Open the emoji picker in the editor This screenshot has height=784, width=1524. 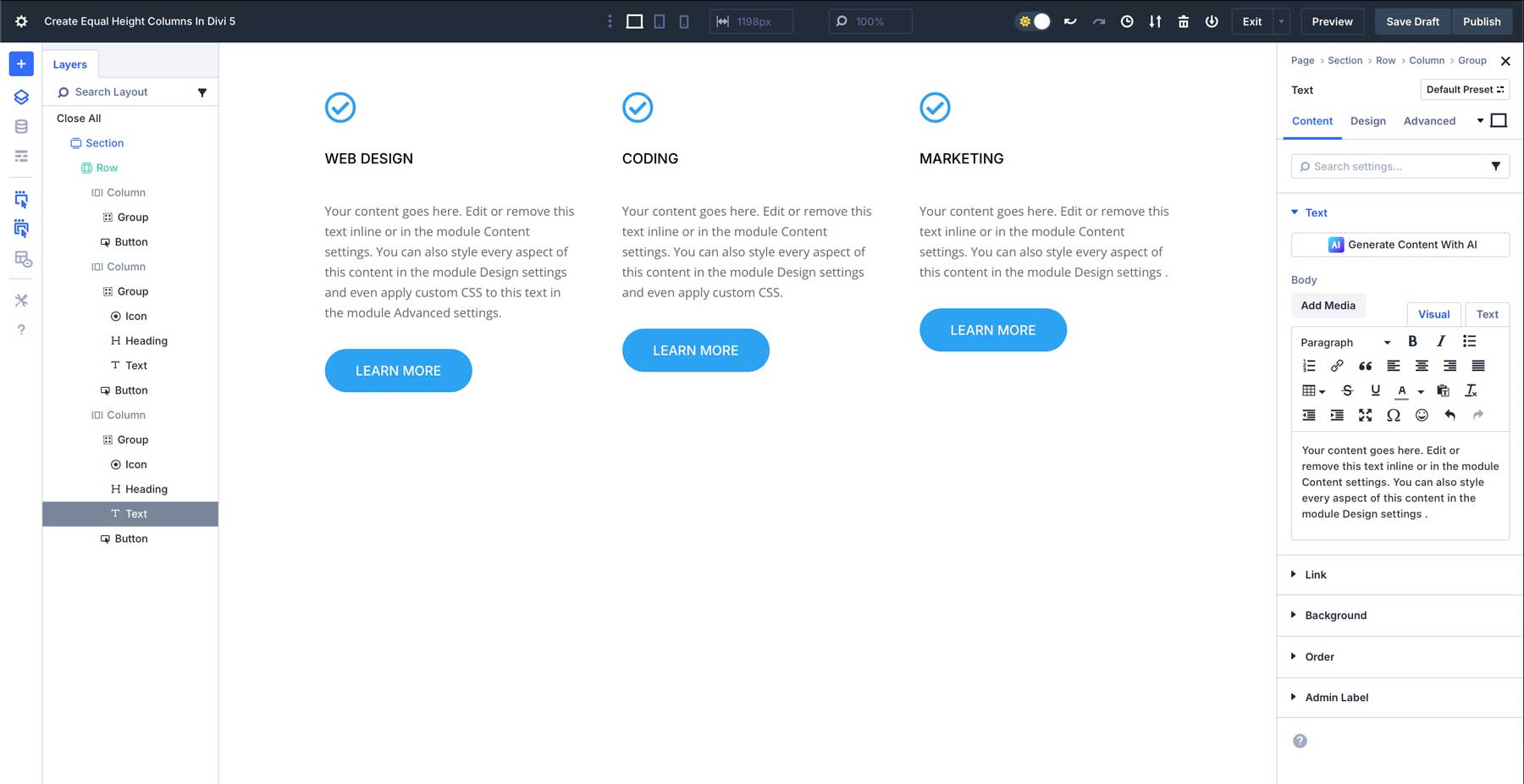click(x=1422, y=415)
